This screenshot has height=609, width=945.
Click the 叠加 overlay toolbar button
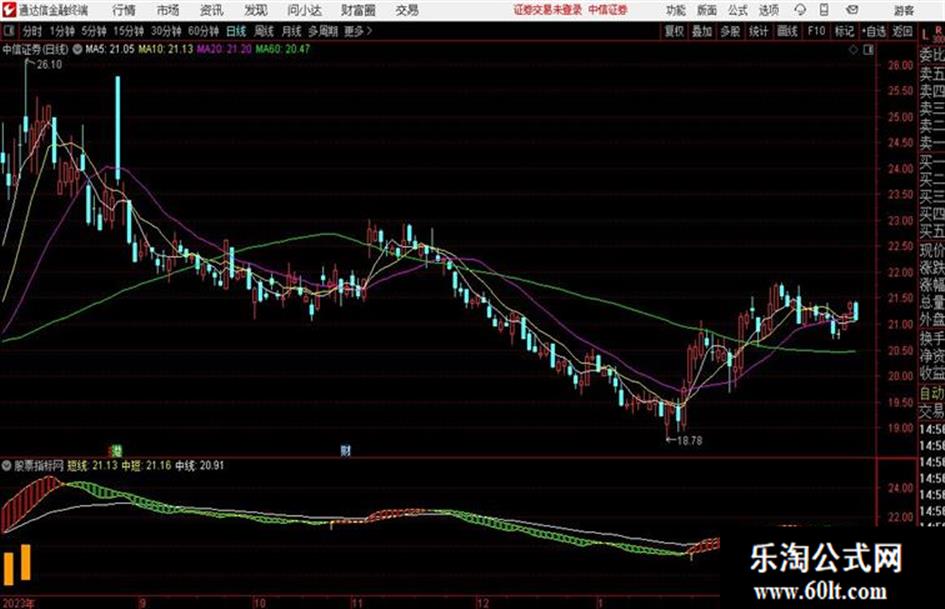tap(702, 31)
